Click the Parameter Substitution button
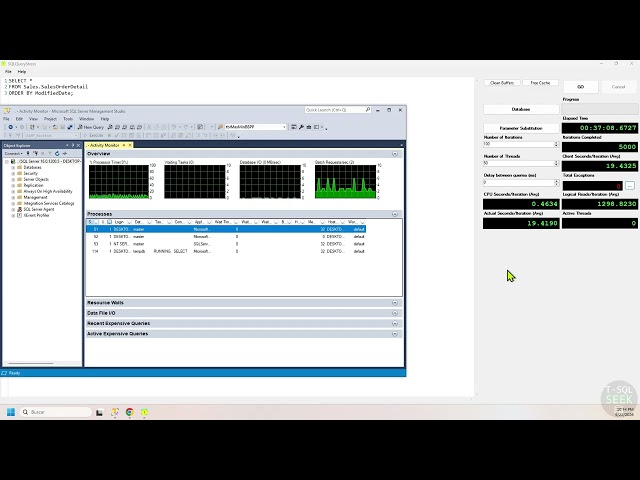This screenshot has width=640, height=480. pyautogui.click(x=521, y=128)
